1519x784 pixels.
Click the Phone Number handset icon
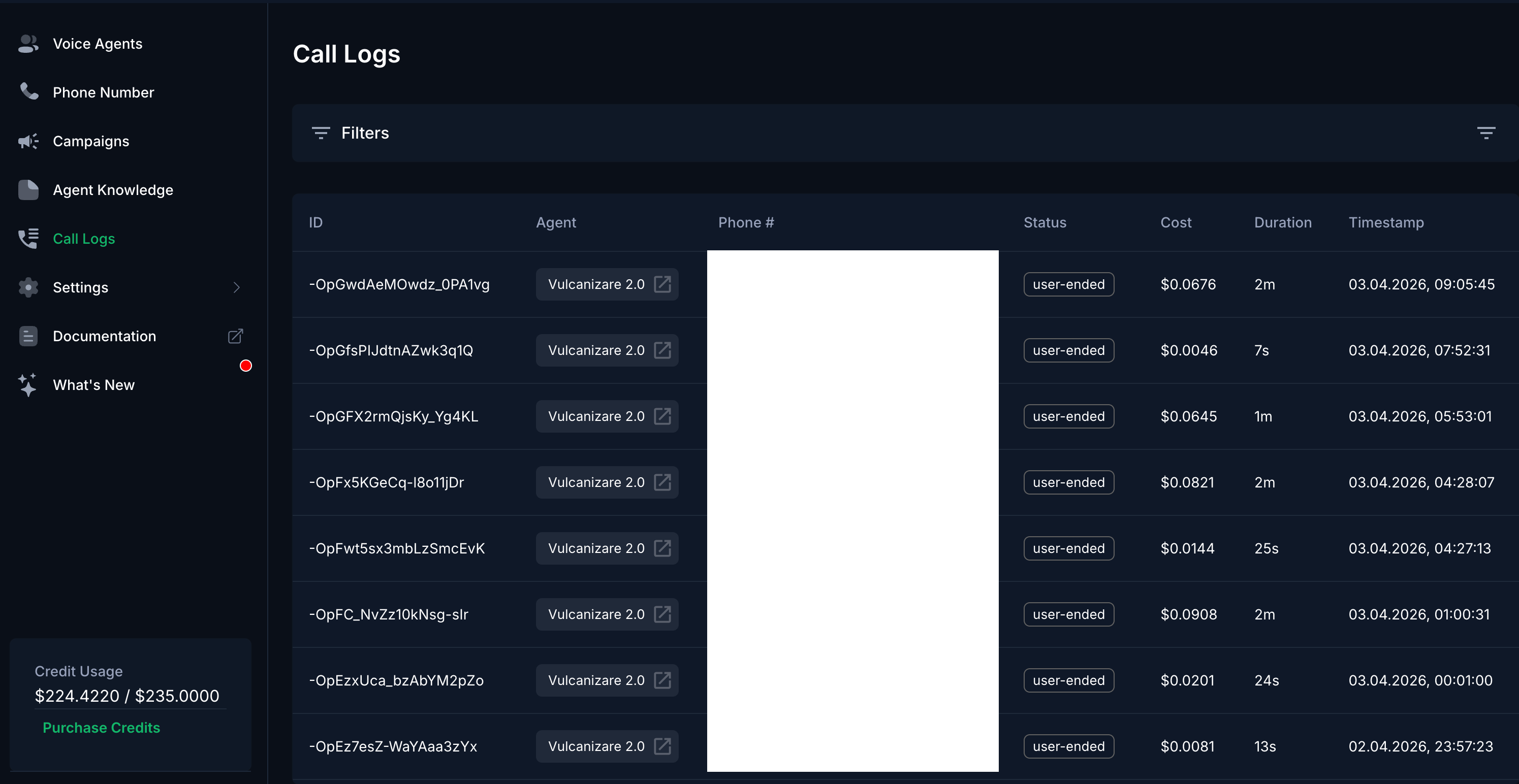click(x=28, y=92)
